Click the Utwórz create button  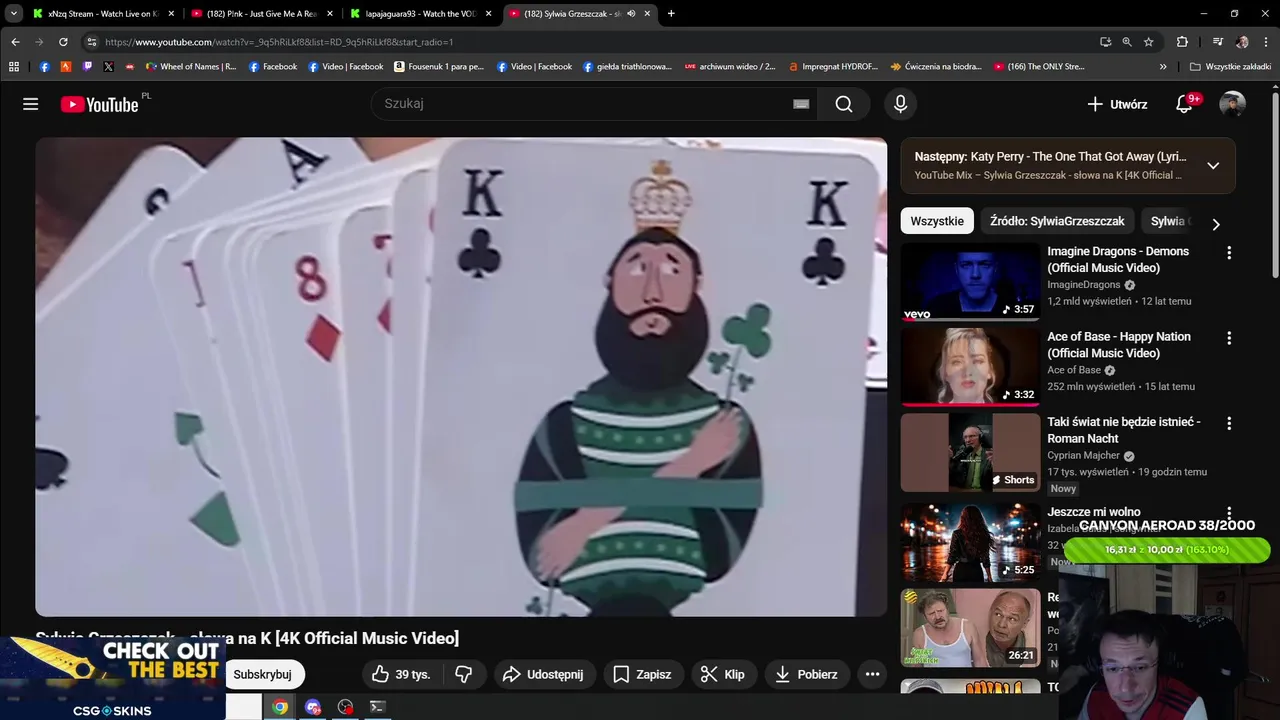pos(1117,104)
